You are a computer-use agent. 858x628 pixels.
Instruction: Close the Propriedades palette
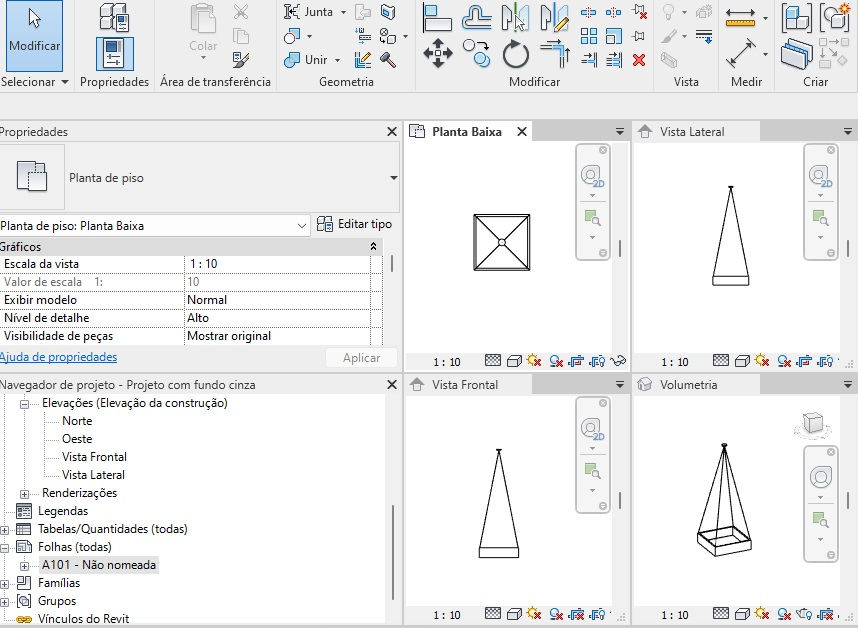[x=392, y=132]
